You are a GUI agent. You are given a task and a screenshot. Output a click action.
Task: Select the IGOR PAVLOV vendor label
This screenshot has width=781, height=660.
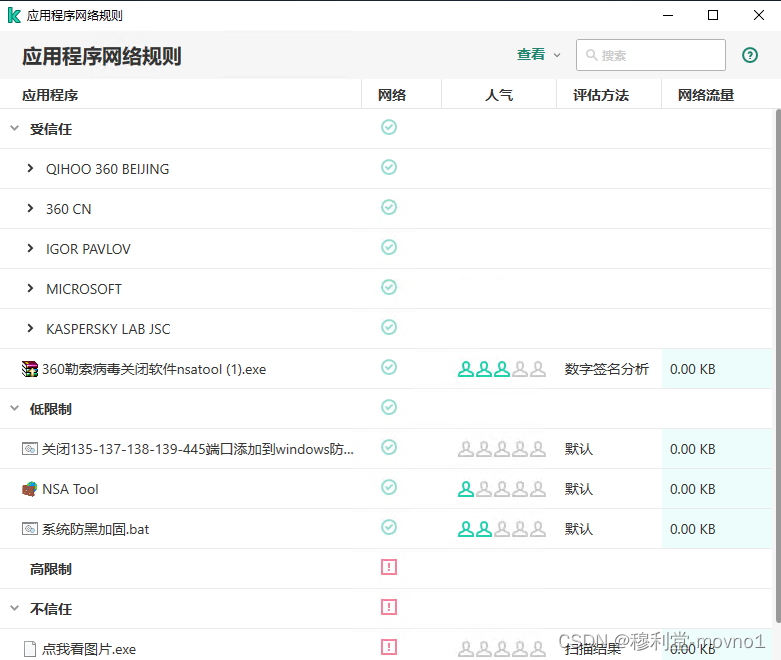[x=88, y=249]
